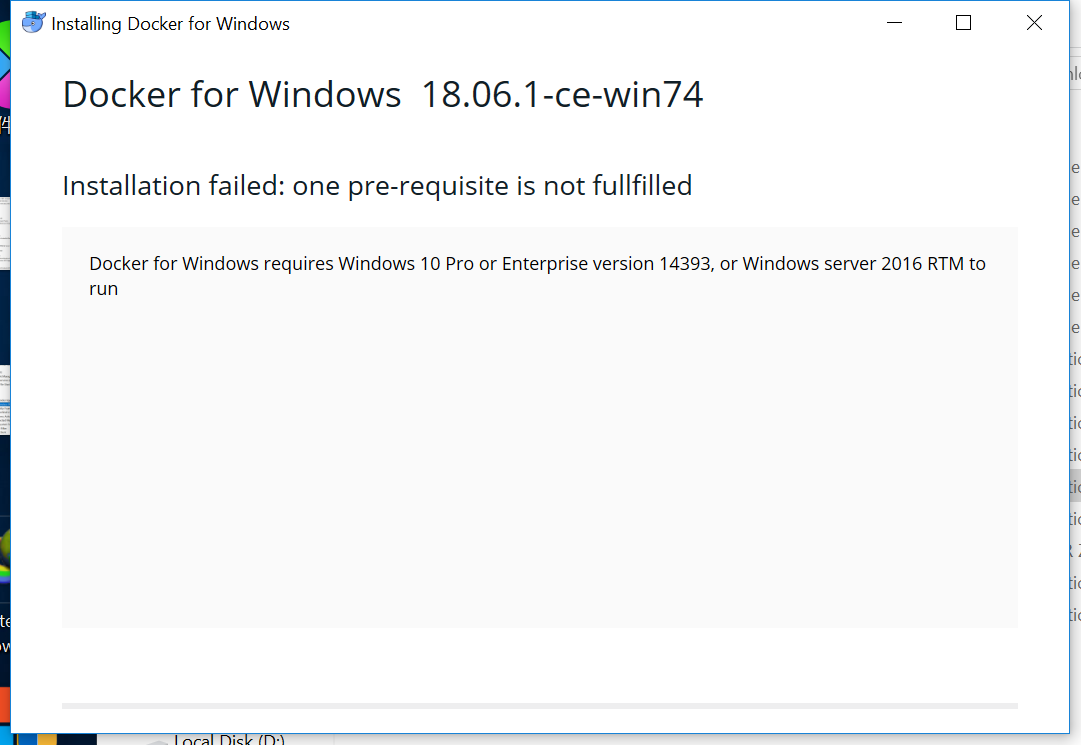Minimize the Docker installer window
The height and width of the screenshot is (745, 1081).
893,22
